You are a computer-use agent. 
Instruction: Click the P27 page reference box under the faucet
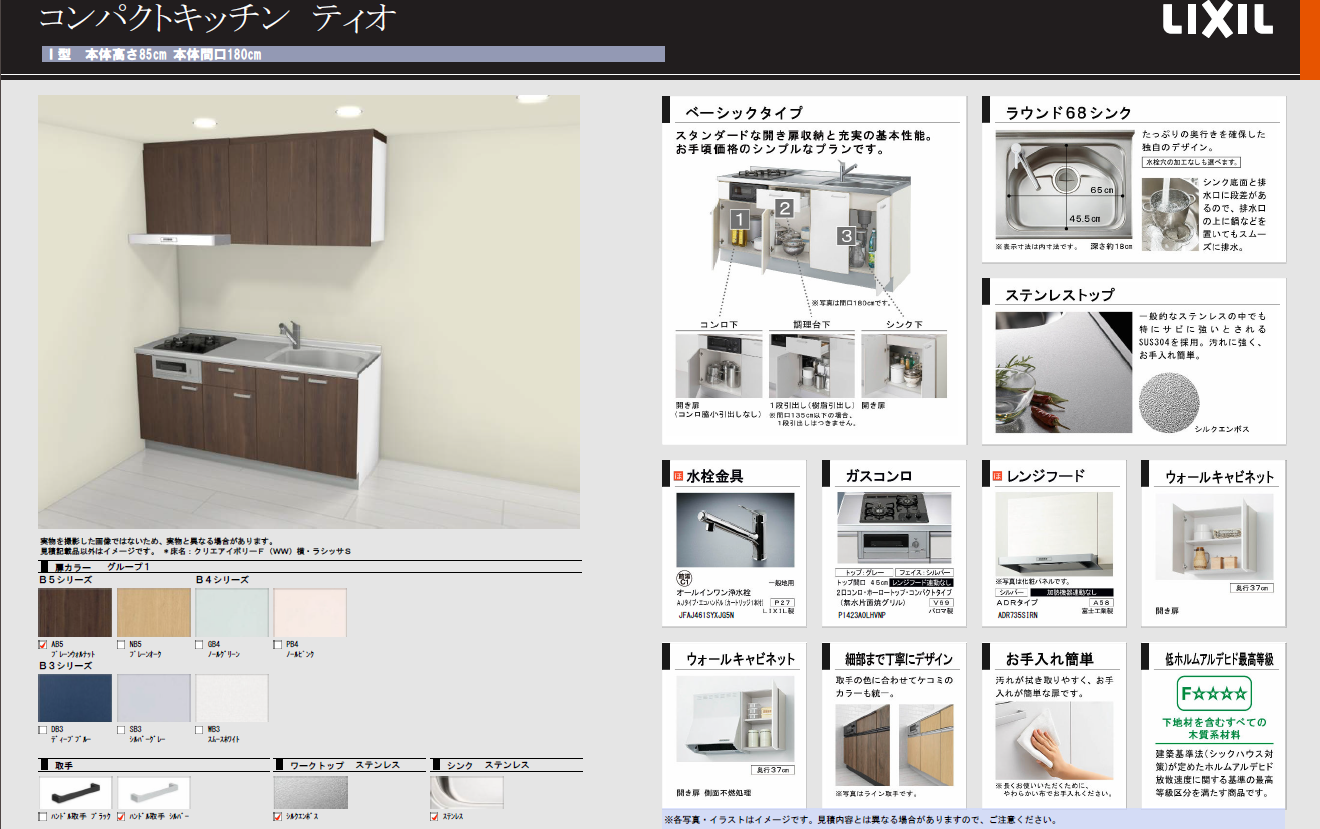click(782, 604)
